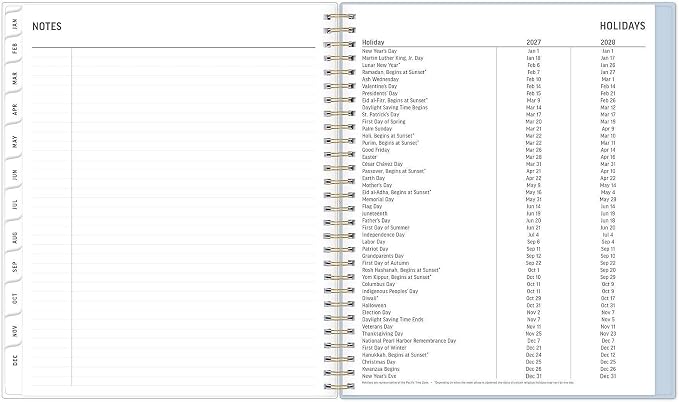This screenshot has width=679, height=402.
Task: Click the first line of the notes area
Action: (x=173, y=53)
